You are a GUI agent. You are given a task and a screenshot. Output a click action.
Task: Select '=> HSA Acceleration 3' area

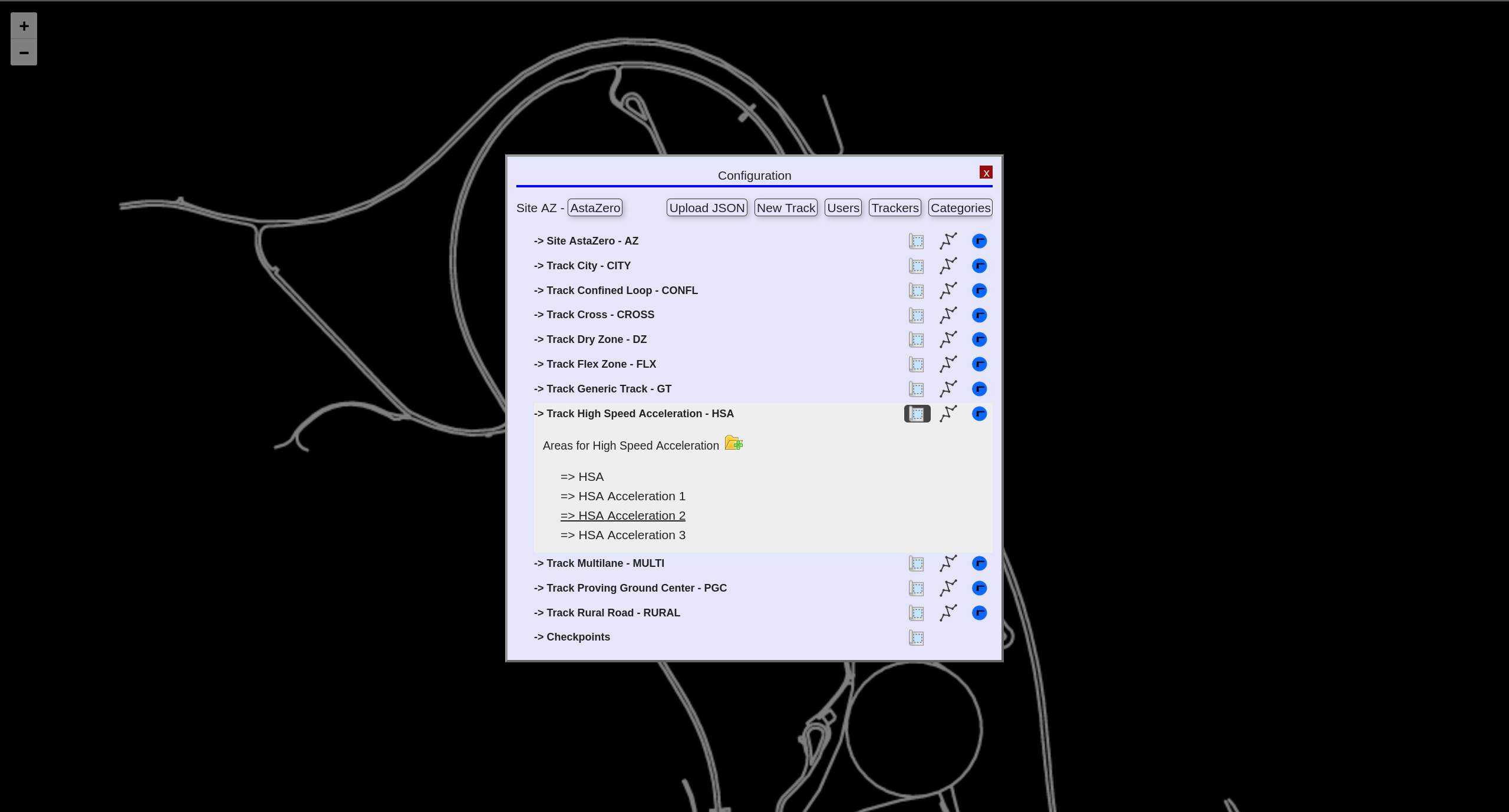coord(622,535)
